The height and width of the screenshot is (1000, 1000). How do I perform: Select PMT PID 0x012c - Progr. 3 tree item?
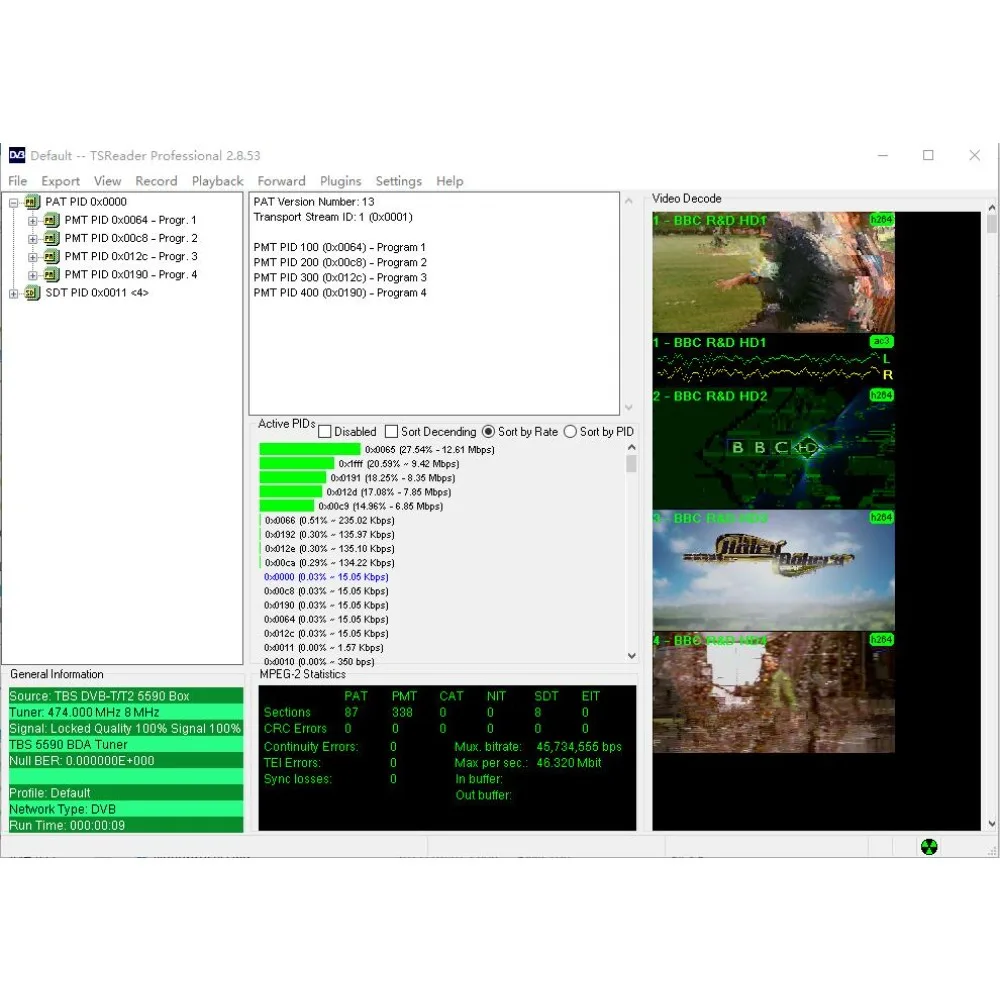click(x=131, y=256)
